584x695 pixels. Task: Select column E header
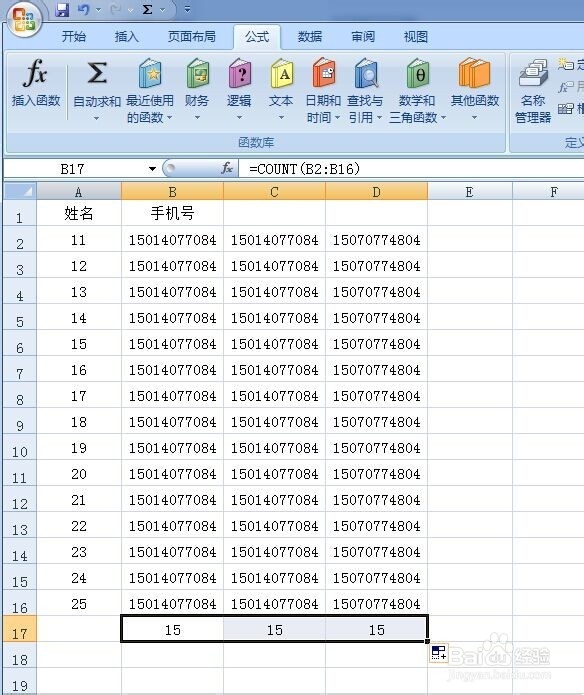[469, 192]
